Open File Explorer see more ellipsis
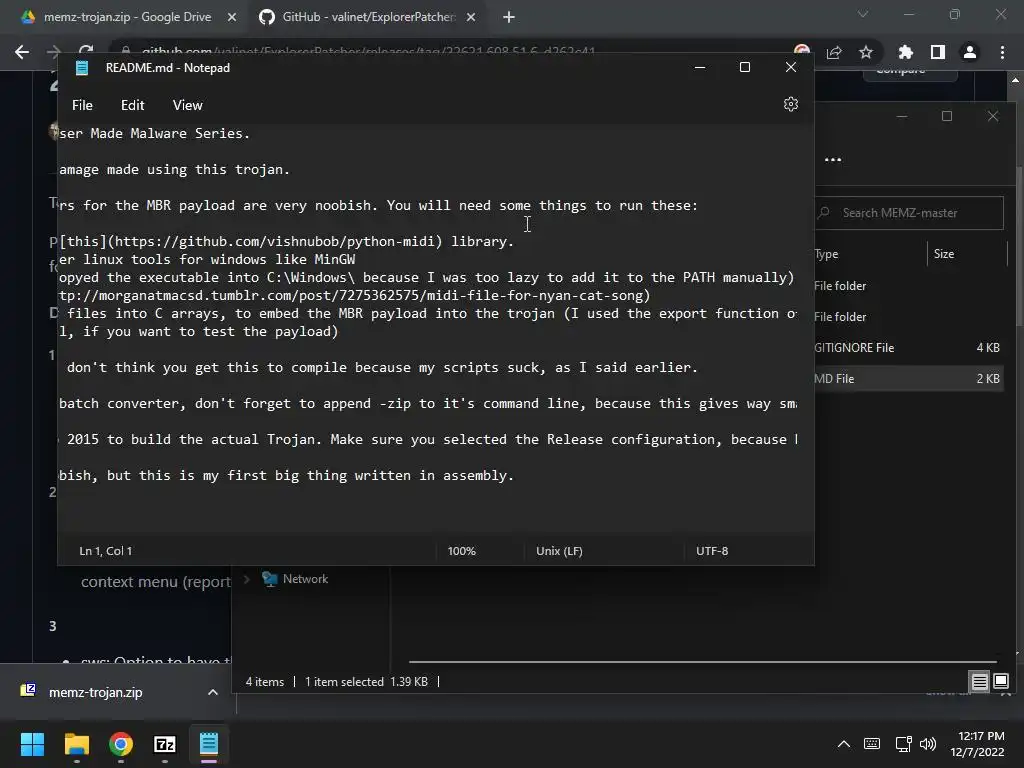Viewport: 1024px width, 768px height. pos(833,159)
